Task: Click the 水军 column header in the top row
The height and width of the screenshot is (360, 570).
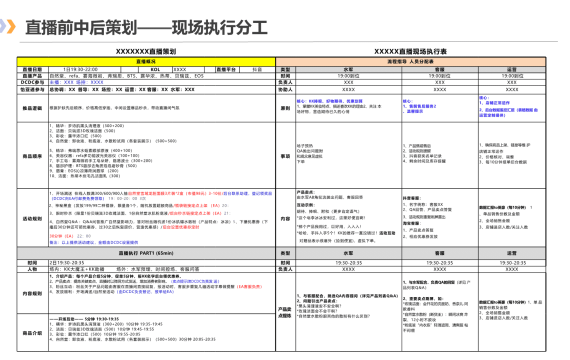Action: (x=349, y=69)
